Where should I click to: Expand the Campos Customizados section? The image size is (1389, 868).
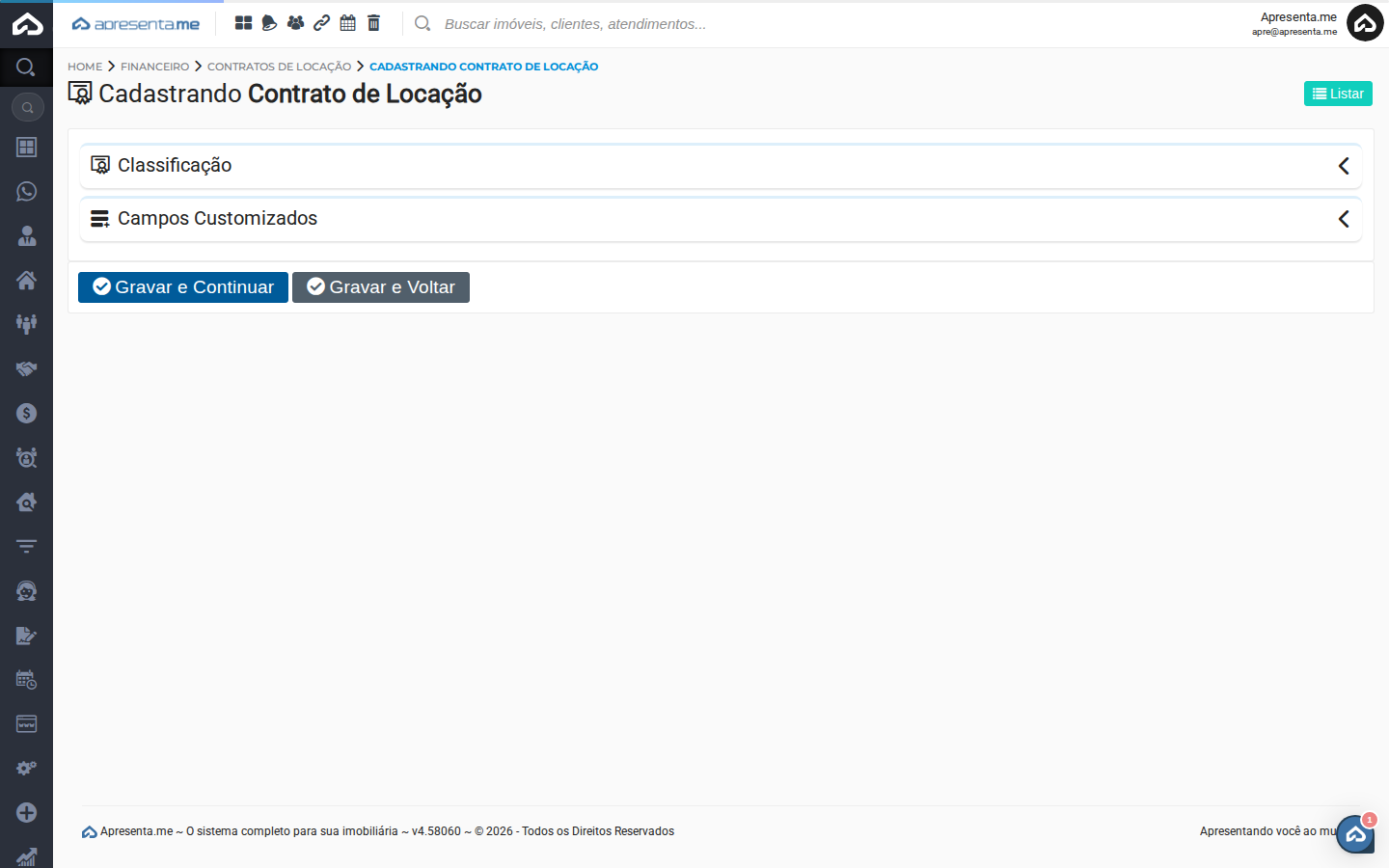coord(720,219)
